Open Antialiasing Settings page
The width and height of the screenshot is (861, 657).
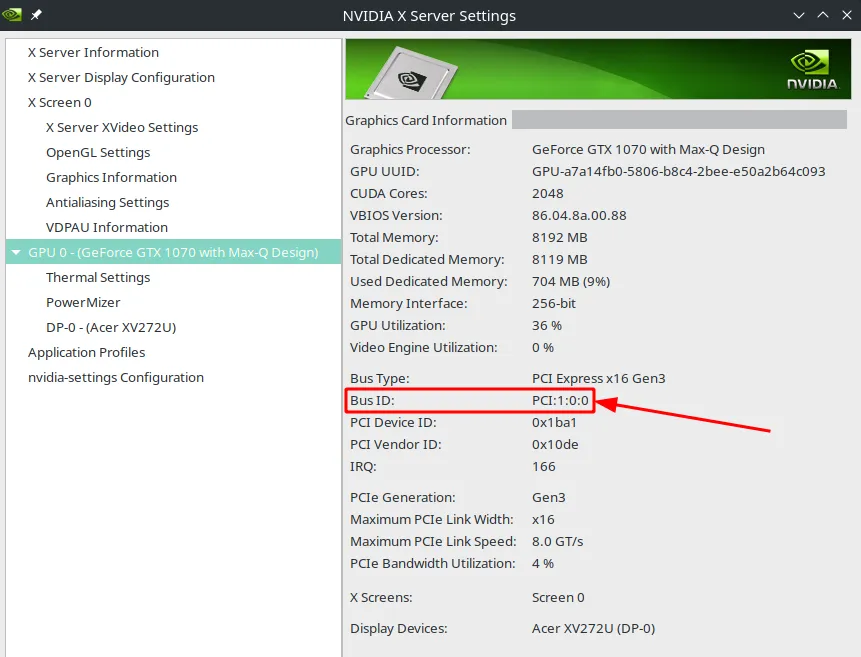(x=107, y=202)
